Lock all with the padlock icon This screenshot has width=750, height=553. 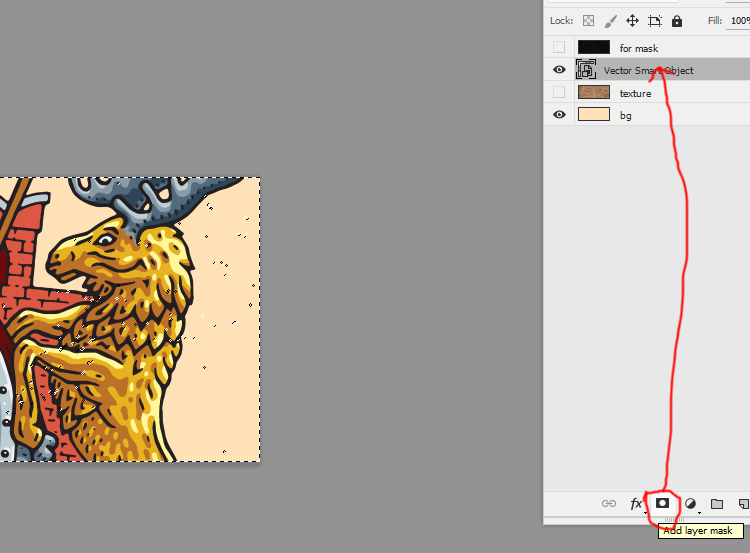pyautogui.click(x=677, y=20)
